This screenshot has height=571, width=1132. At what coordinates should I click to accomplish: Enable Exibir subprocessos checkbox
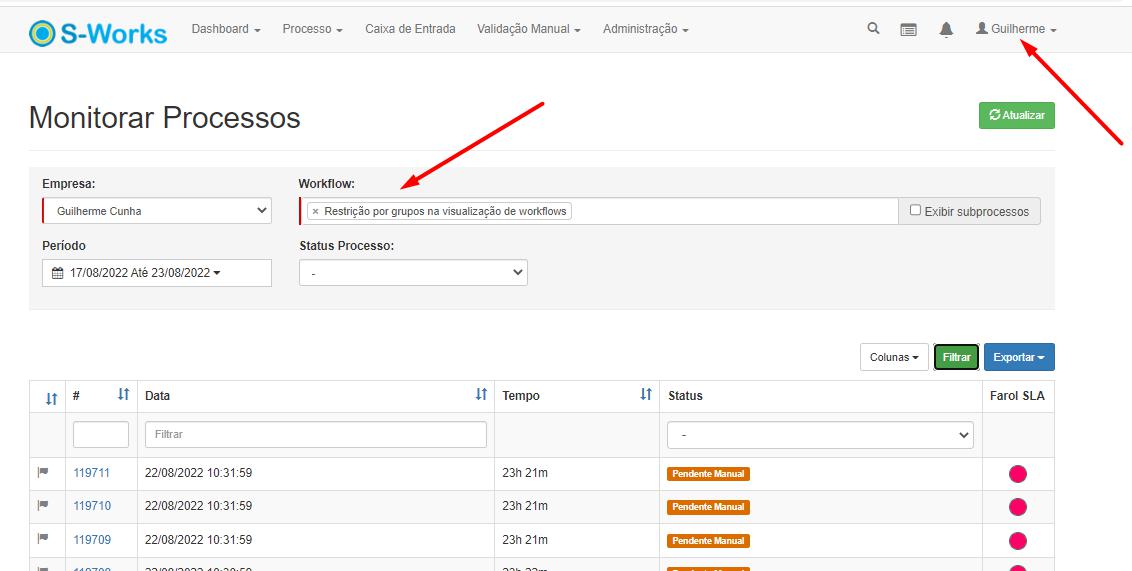(x=915, y=210)
